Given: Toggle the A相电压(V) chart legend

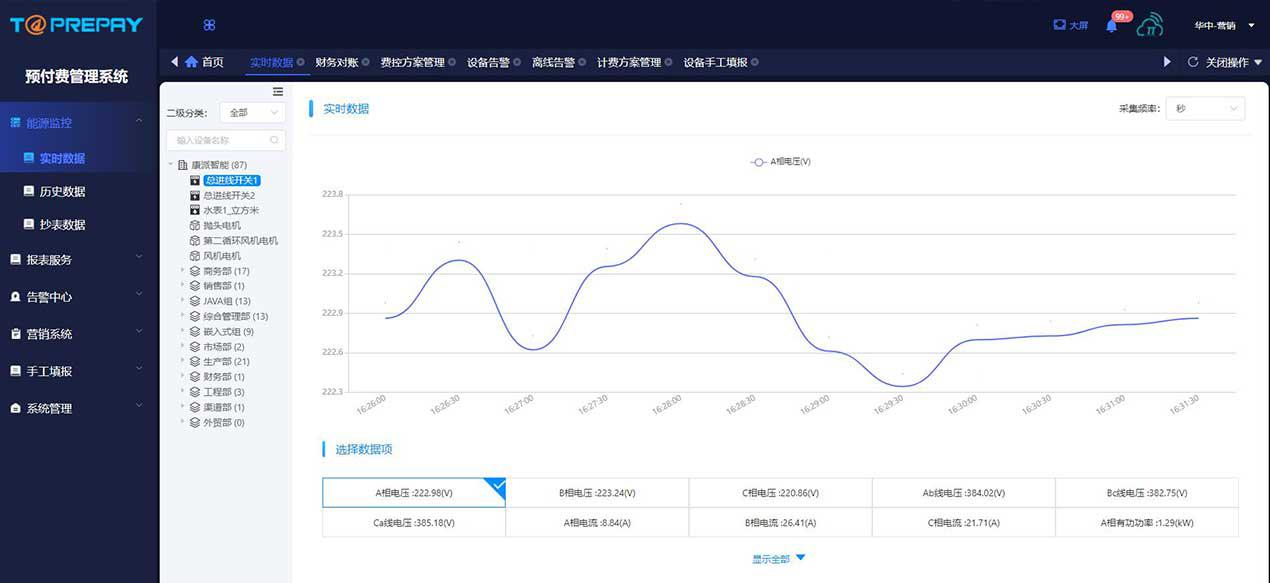Looking at the screenshot, I should click(781, 161).
